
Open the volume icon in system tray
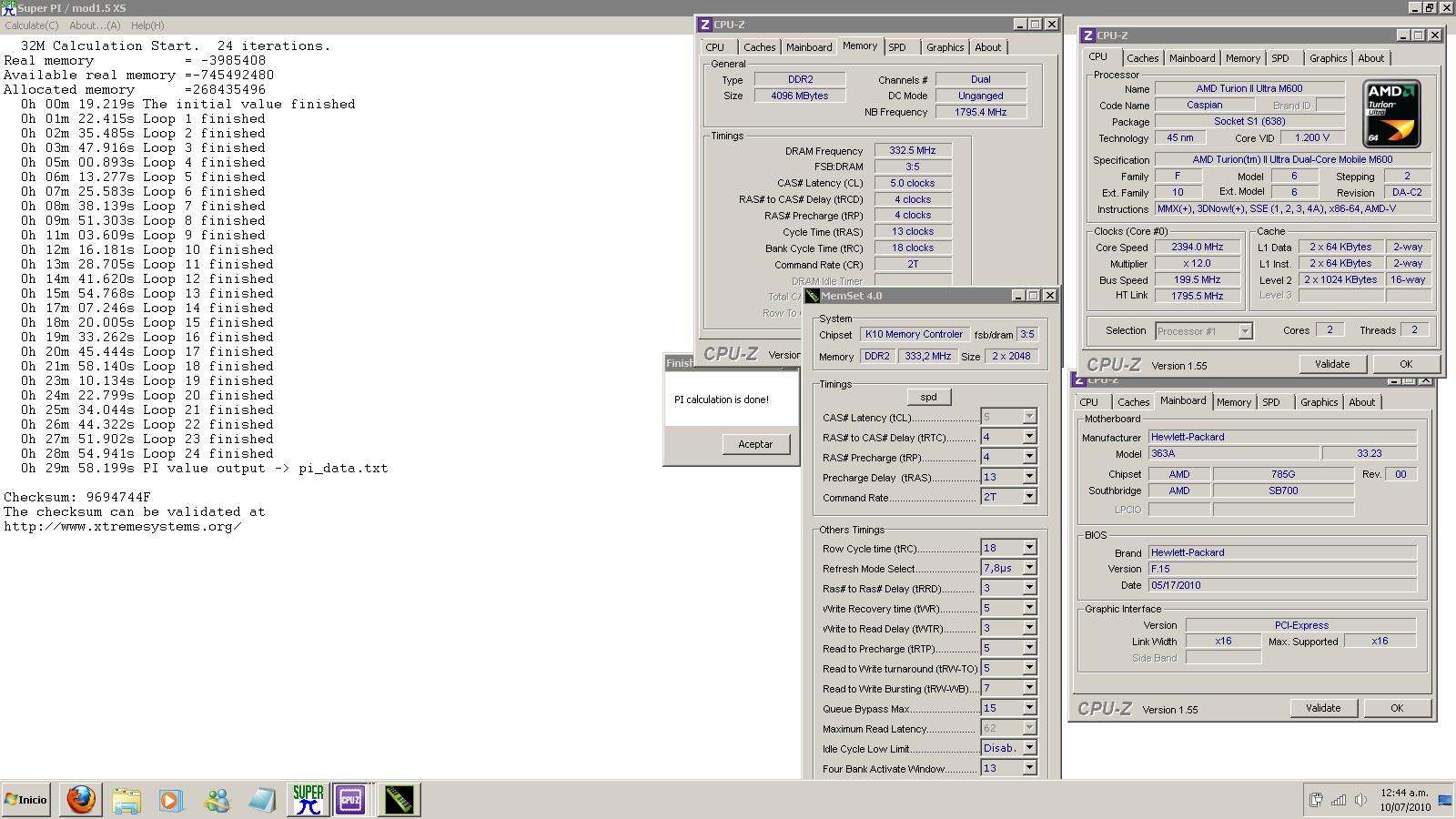click(x=1360, y=800)
